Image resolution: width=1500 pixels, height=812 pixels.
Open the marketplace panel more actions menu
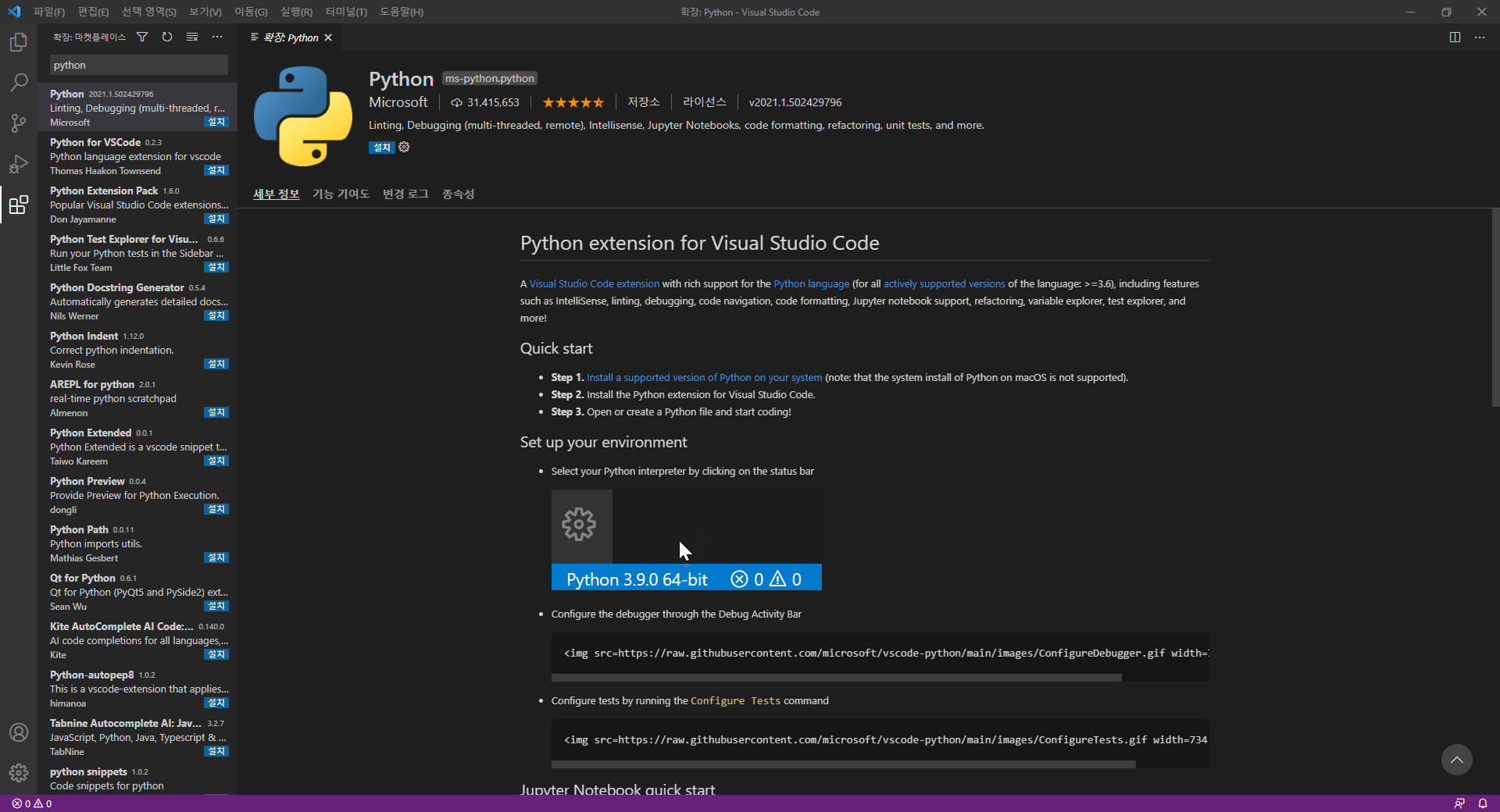point(217,37)
